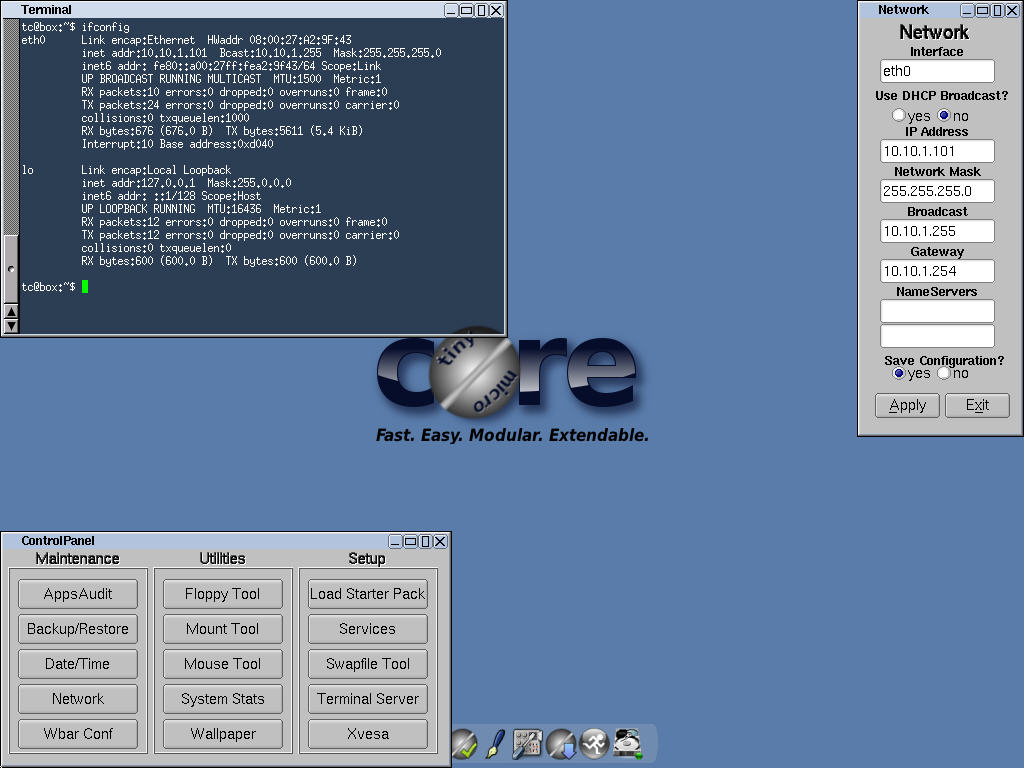
Task: Click 'Link encap:Local Loopback' line in Terminal
Action: 156,170
